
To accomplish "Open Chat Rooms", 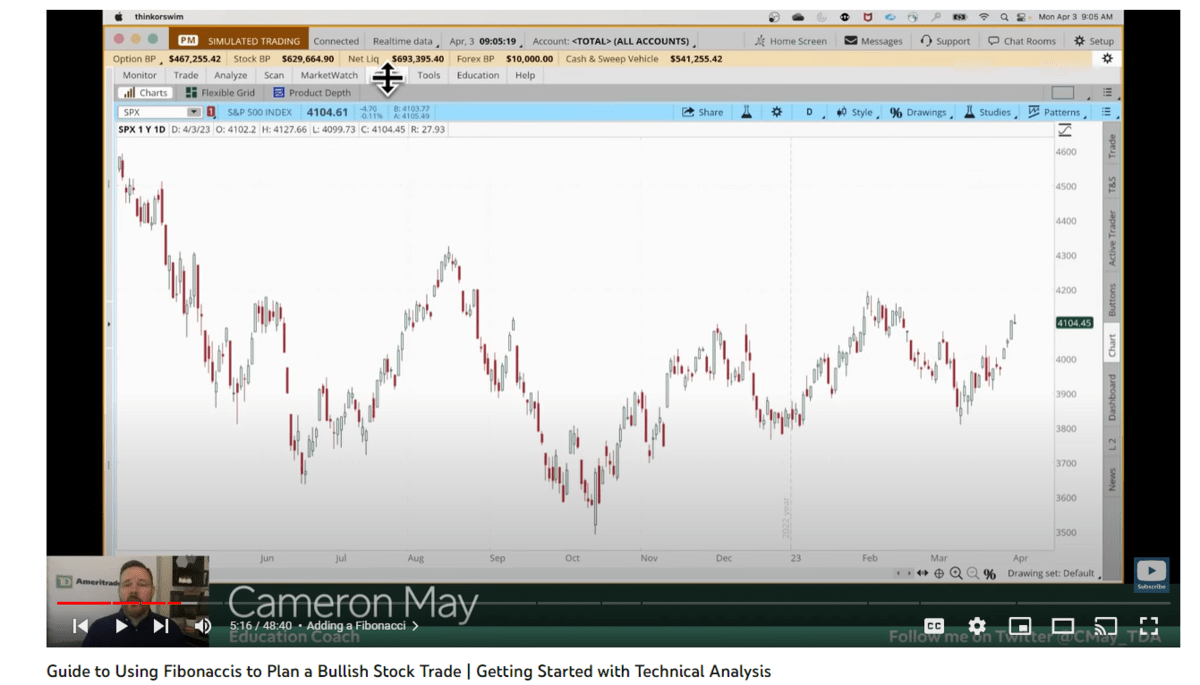I will [x=1022, y=41].
